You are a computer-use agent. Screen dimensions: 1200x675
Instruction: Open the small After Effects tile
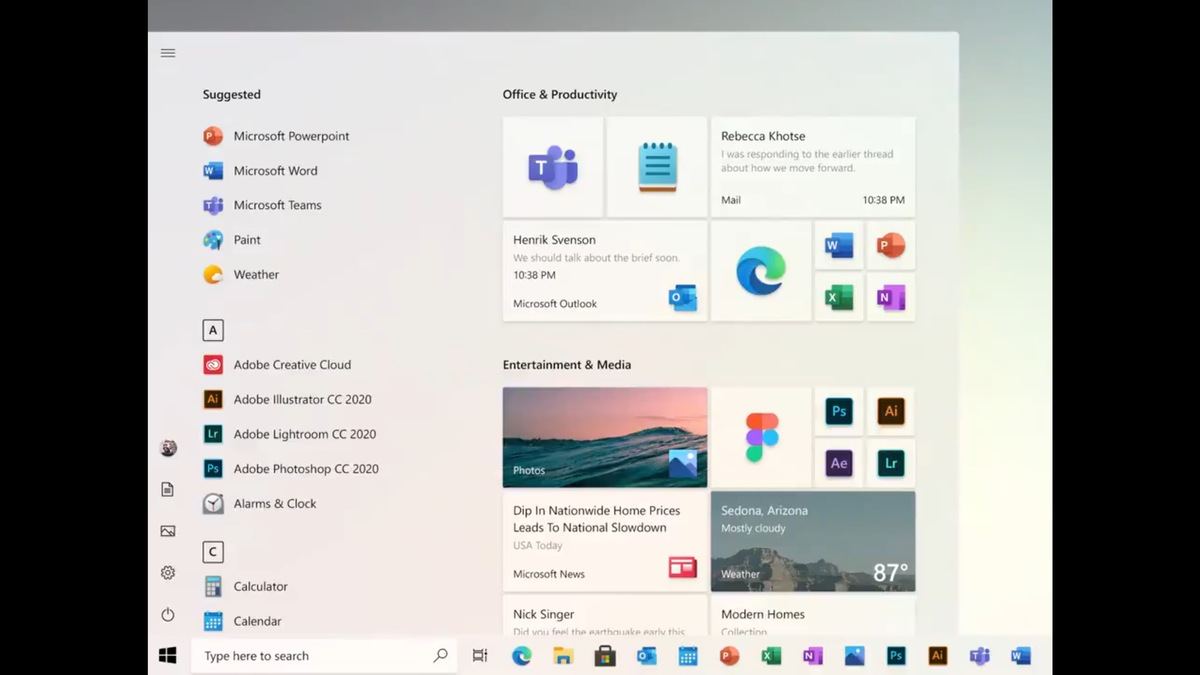coord(839,463)
